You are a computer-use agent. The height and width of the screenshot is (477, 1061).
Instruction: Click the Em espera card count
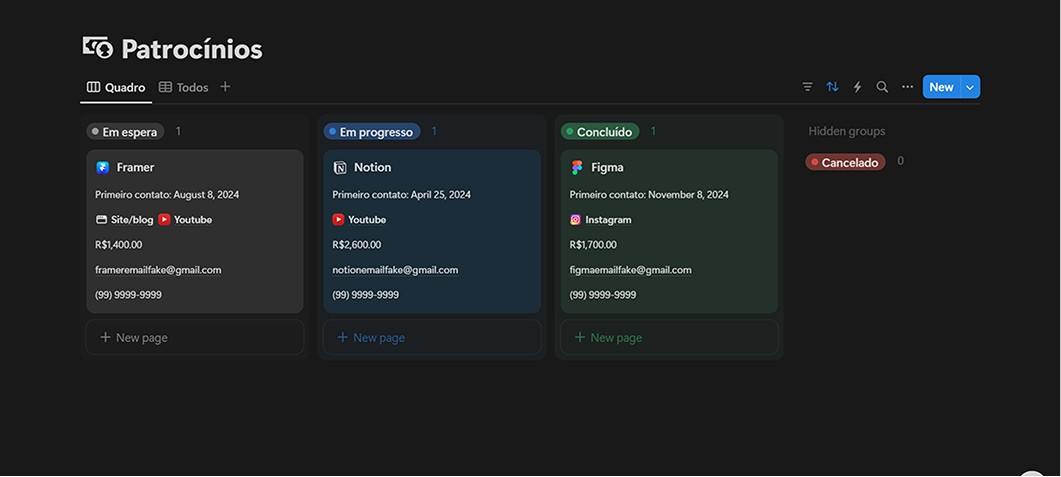[x=178, y=131]
